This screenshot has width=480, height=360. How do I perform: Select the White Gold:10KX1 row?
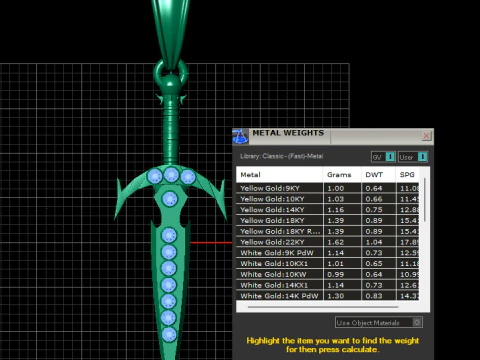328,264
